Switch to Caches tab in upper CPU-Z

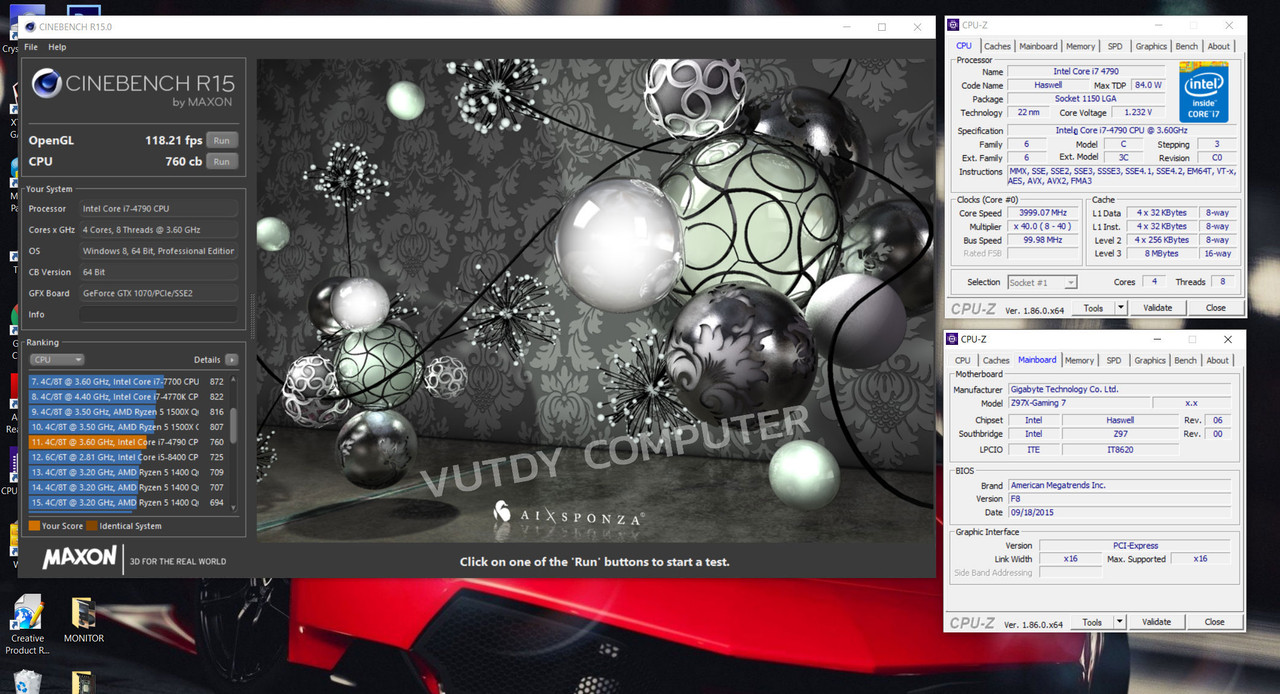click(997, 46)
